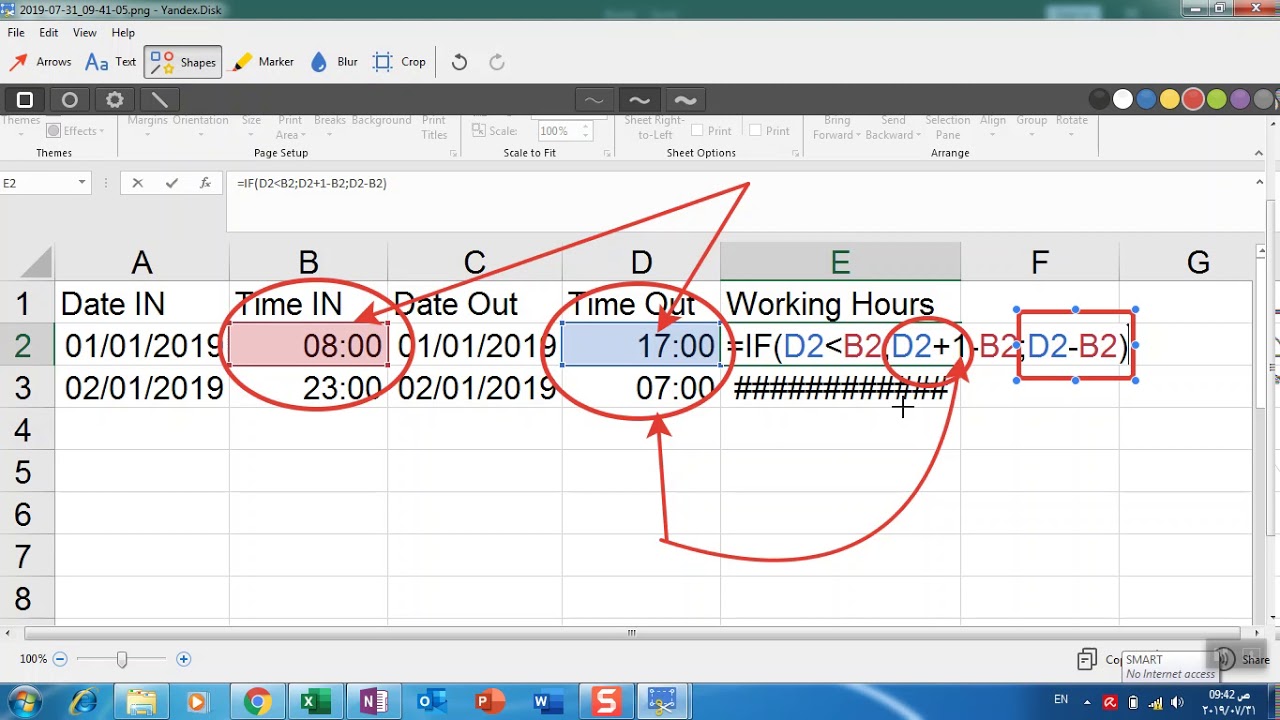The height and width of the screenshot is (720, 1280).
Task: Open the File menu
Action: tap(16, 33)
